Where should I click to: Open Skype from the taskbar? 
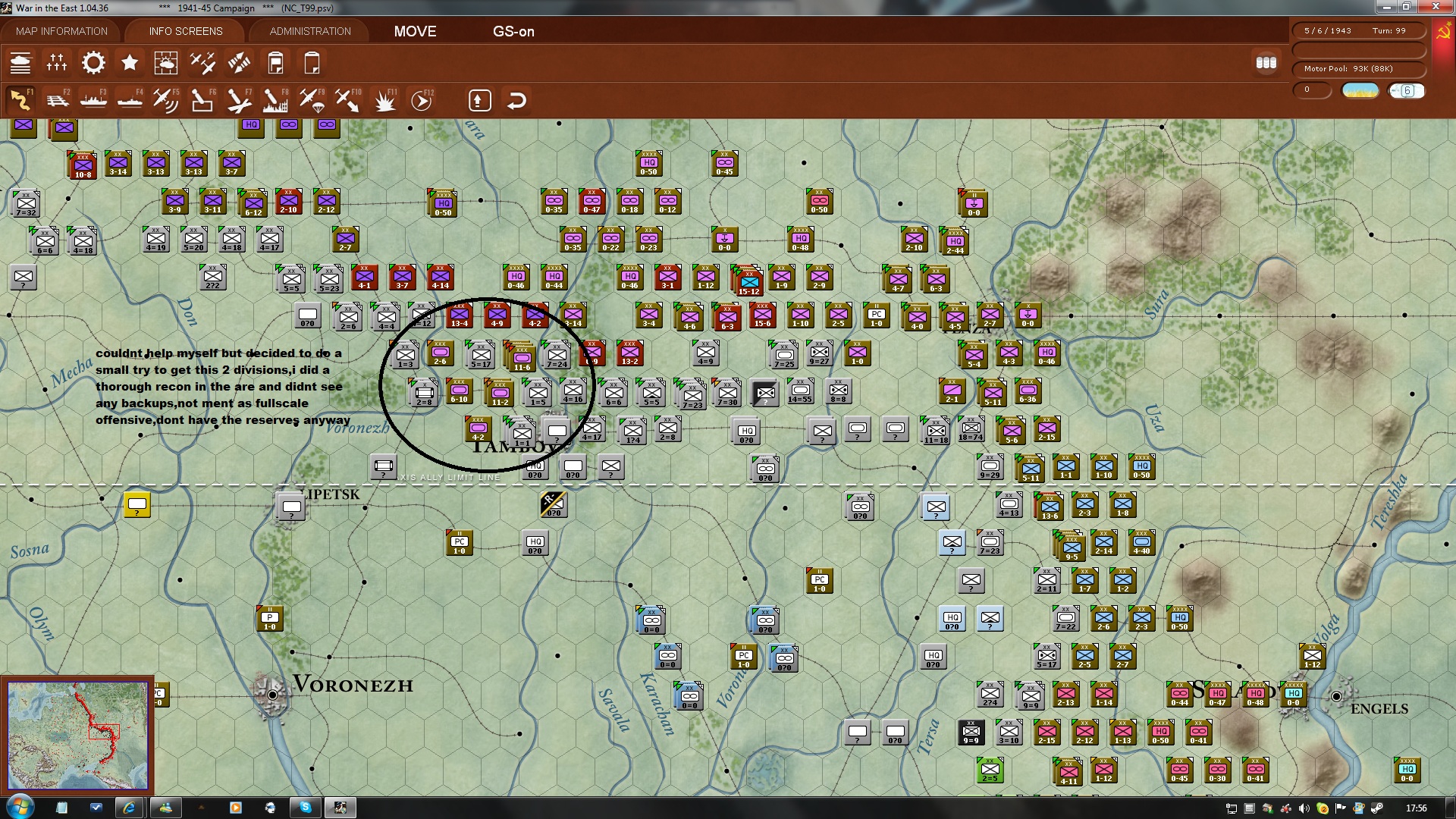click(x=306, y=808)
